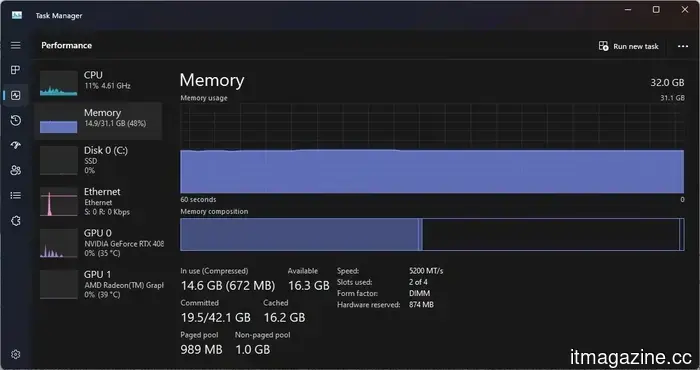
Task: Click the Memory usage graph
Action: point(432,148)
